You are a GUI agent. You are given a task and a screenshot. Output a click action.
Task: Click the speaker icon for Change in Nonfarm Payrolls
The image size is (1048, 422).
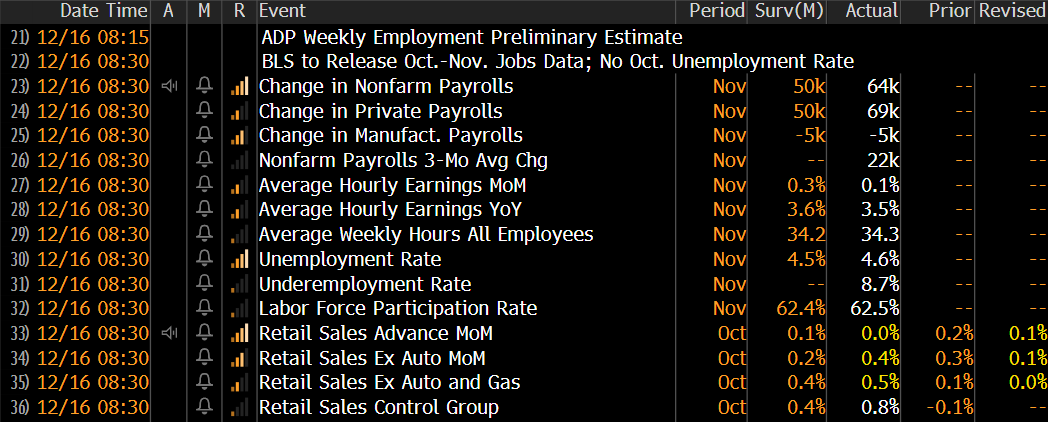click(169, 86)
